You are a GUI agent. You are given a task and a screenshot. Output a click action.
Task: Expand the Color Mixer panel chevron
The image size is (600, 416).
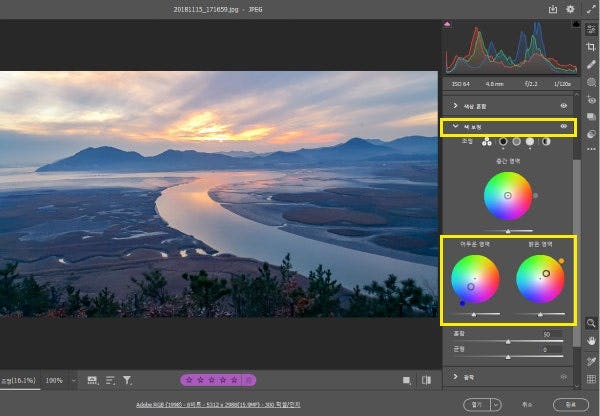point(455,106)
